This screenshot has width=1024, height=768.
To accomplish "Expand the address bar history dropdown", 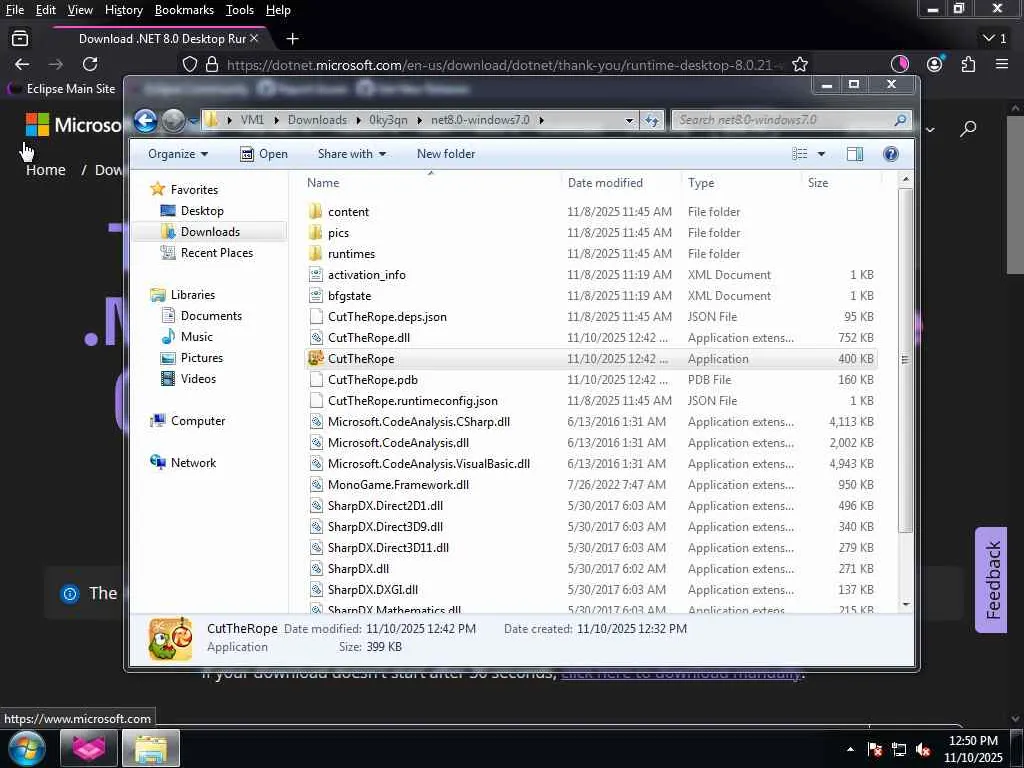I will (x=629, y=120).
